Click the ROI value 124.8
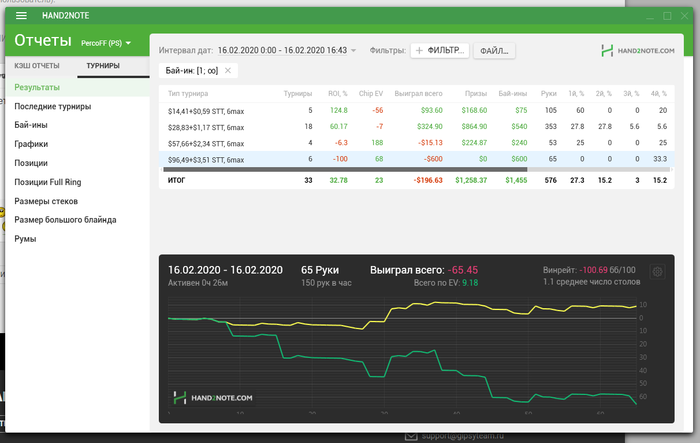The image size is (700, 443). click(338, 110)
